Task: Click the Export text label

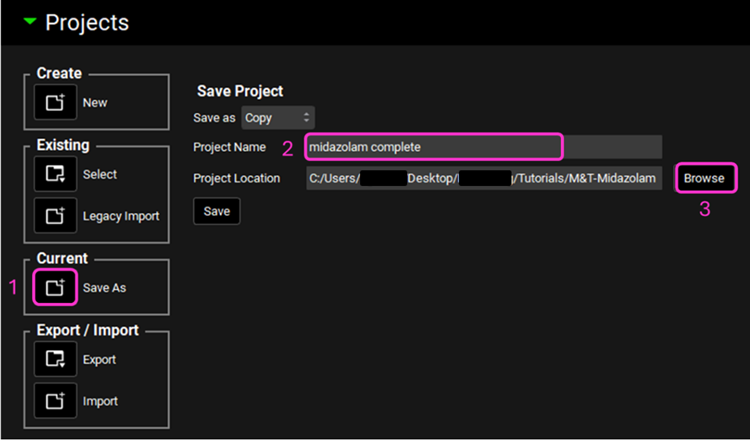Action: (100, 360)
